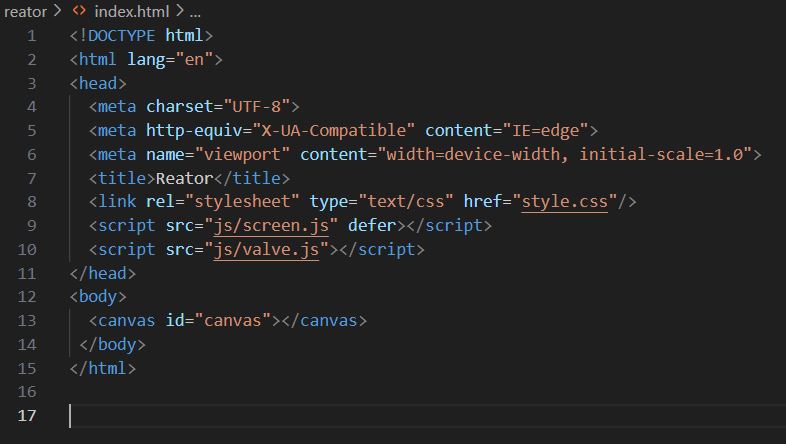Open the style.css link on line 8

[x=564, y=201]
